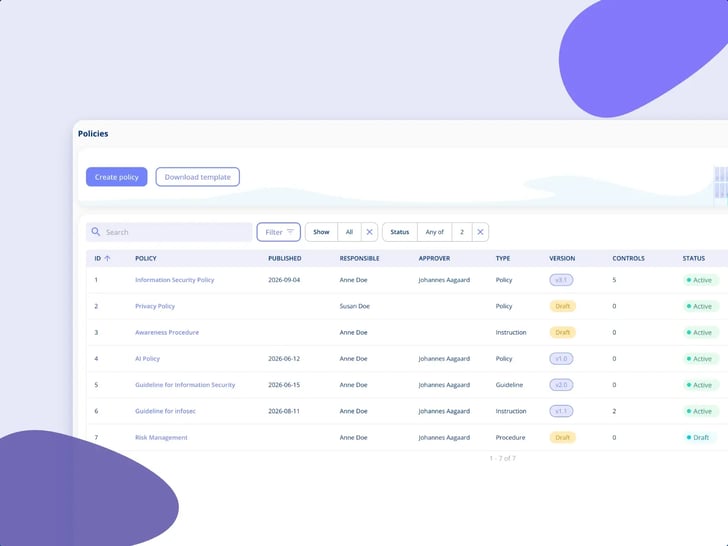Click the ID sort arrow icon
This screenshot has height=546, width=728.
pyautogui.click(x=107, y=259)
